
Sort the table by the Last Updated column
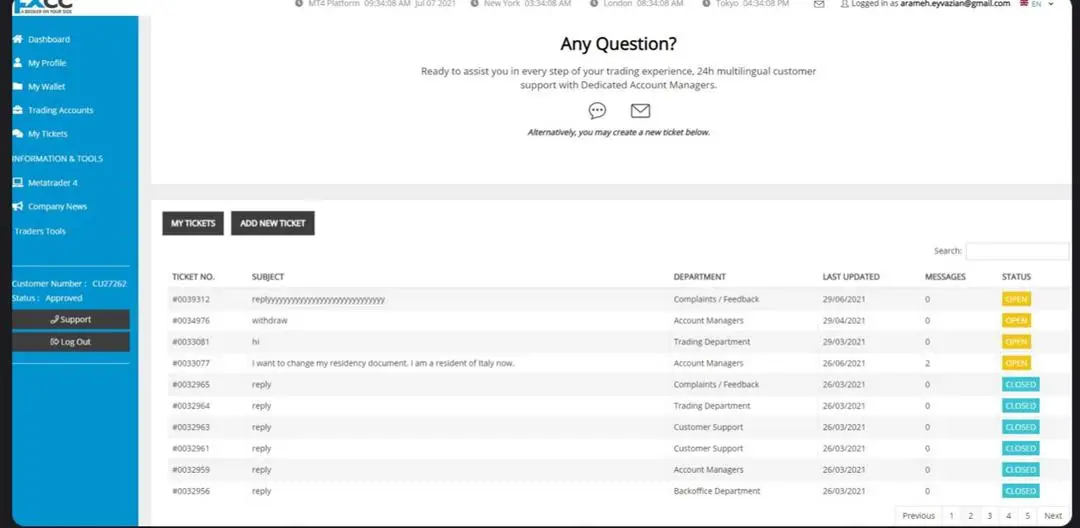coord(851,277)
